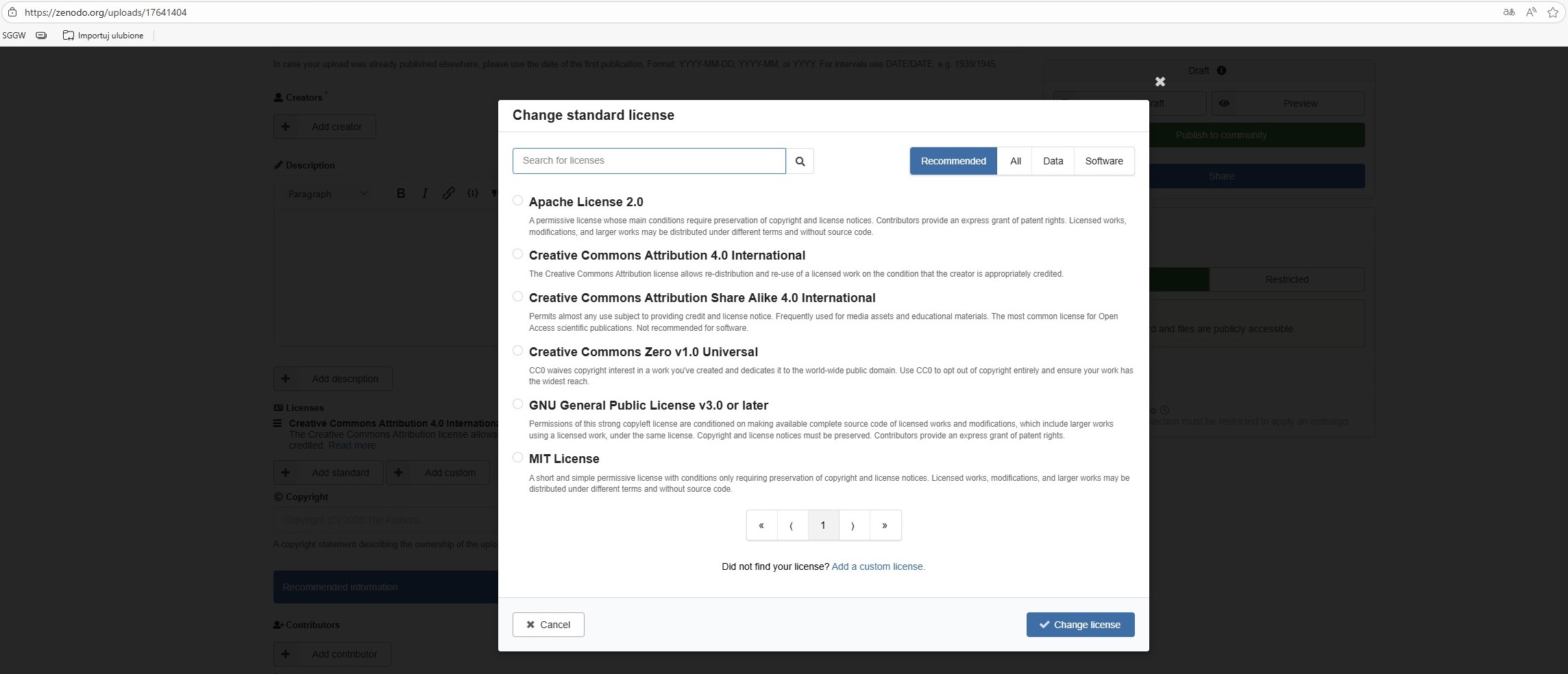Filter licenses by Data tab
The image size is (1568, 674).
click(1053, 161)
